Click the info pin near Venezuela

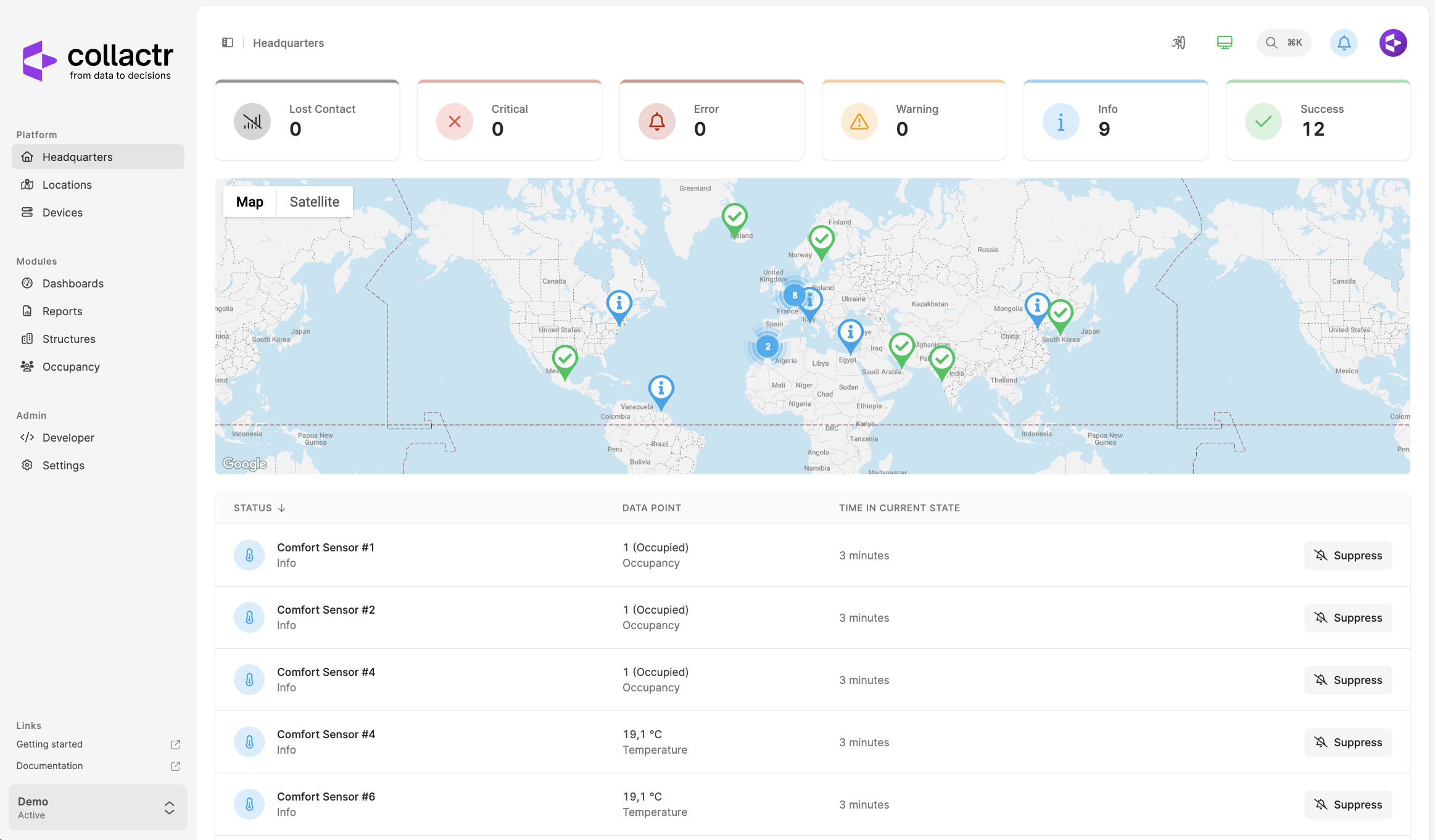(661, 389)
